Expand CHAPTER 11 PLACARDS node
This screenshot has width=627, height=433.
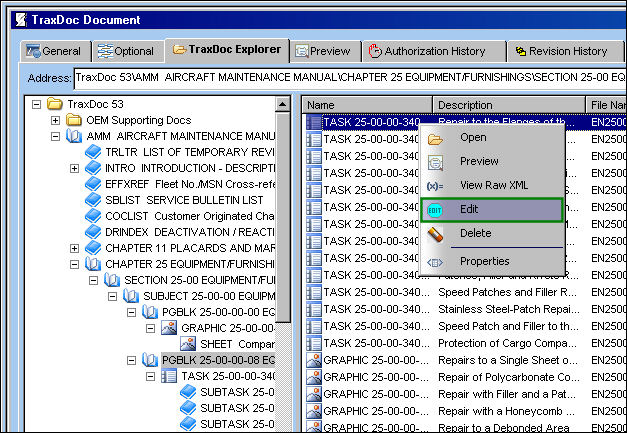click(74, 248)
